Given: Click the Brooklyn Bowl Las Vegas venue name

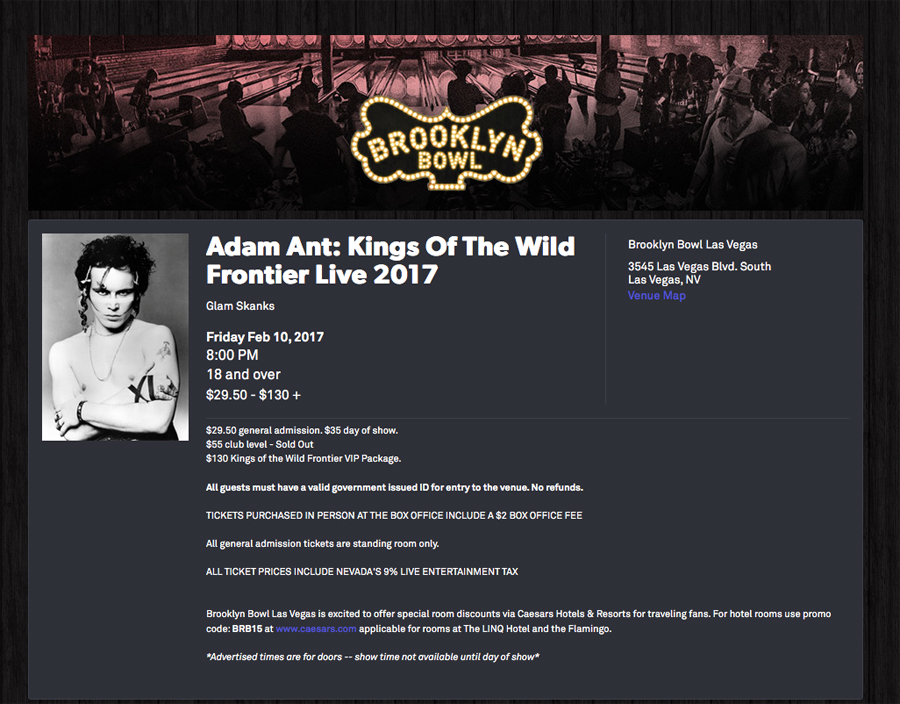Looking at the screenshot, I should 692,245.
